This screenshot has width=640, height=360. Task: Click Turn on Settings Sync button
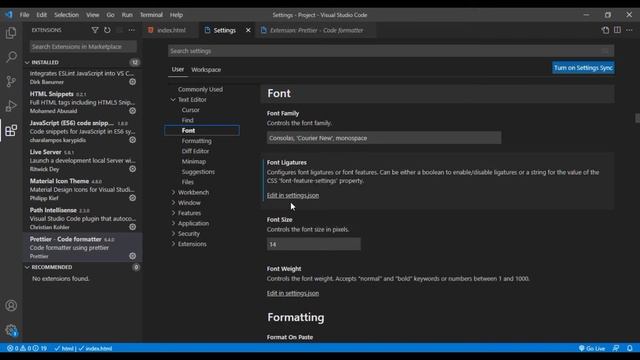tap(583, 68)
